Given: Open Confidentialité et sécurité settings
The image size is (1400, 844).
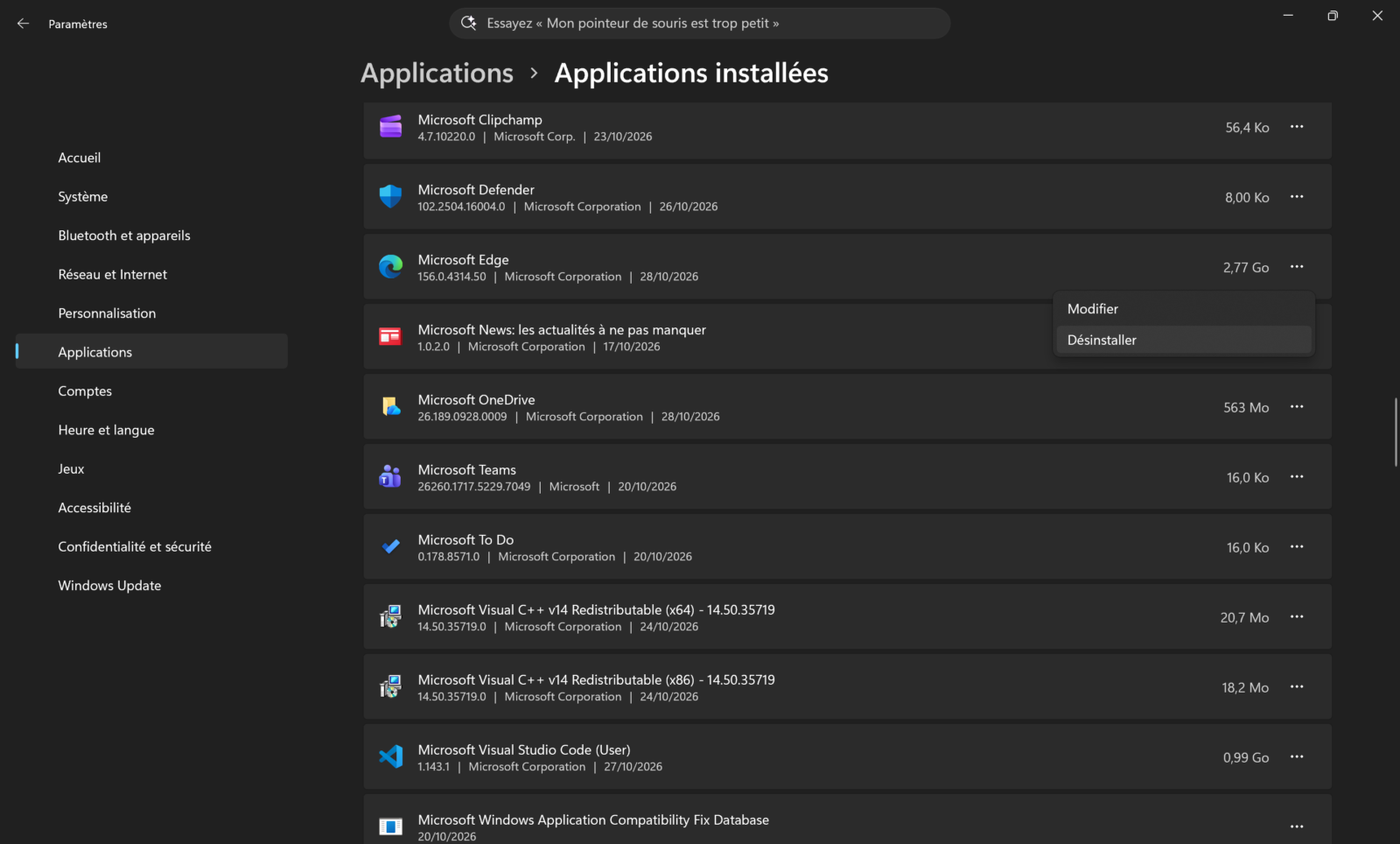Looking at the screenshot, I should click(x=151, y=546).
